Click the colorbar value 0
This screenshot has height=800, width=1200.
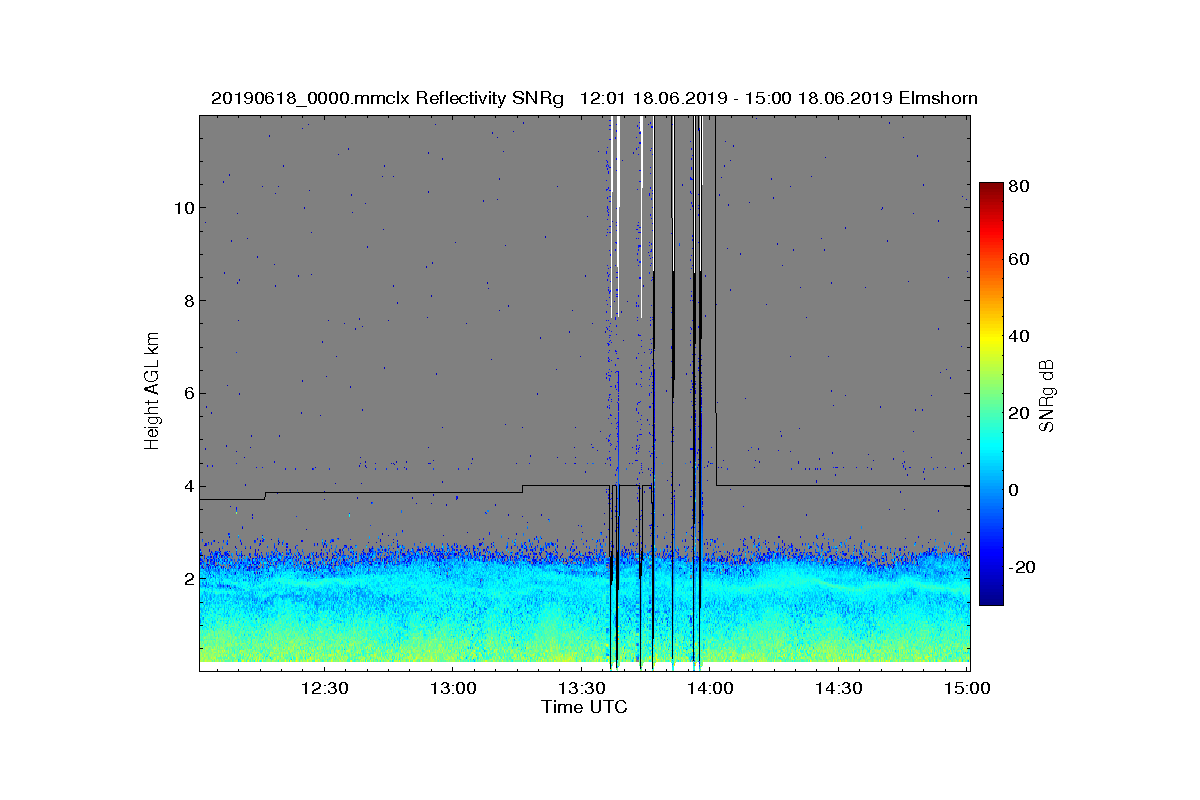(1015, 490)
